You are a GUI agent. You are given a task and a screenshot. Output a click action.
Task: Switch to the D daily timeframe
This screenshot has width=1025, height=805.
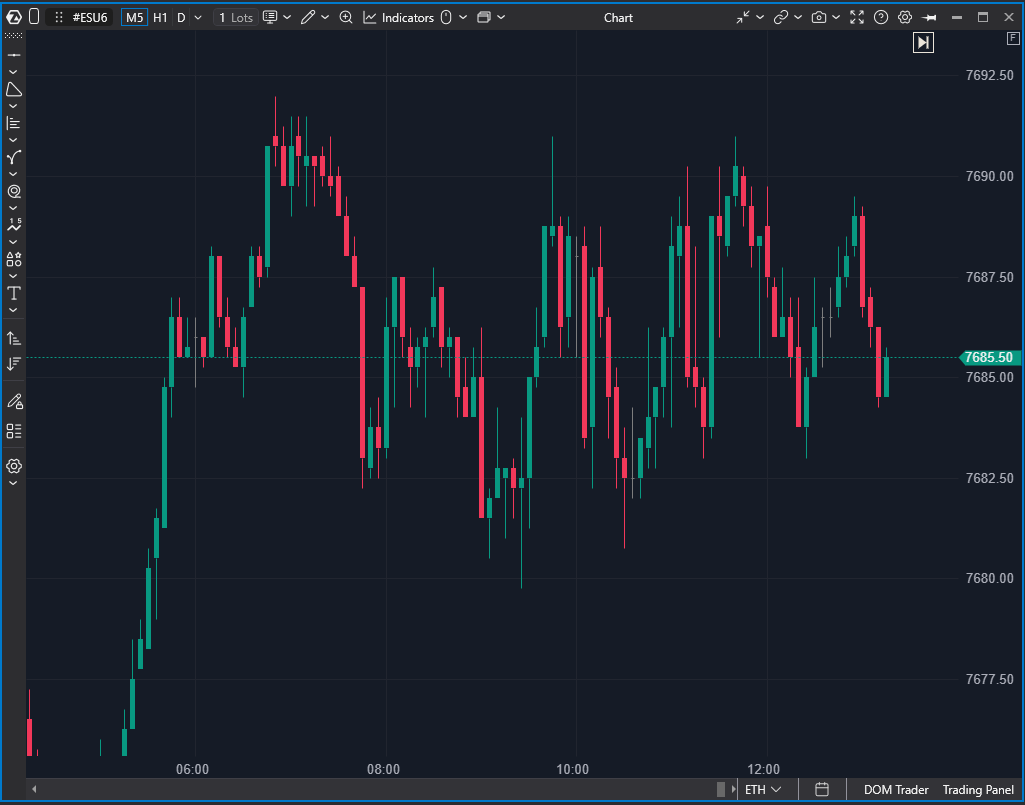click(181, 18)
